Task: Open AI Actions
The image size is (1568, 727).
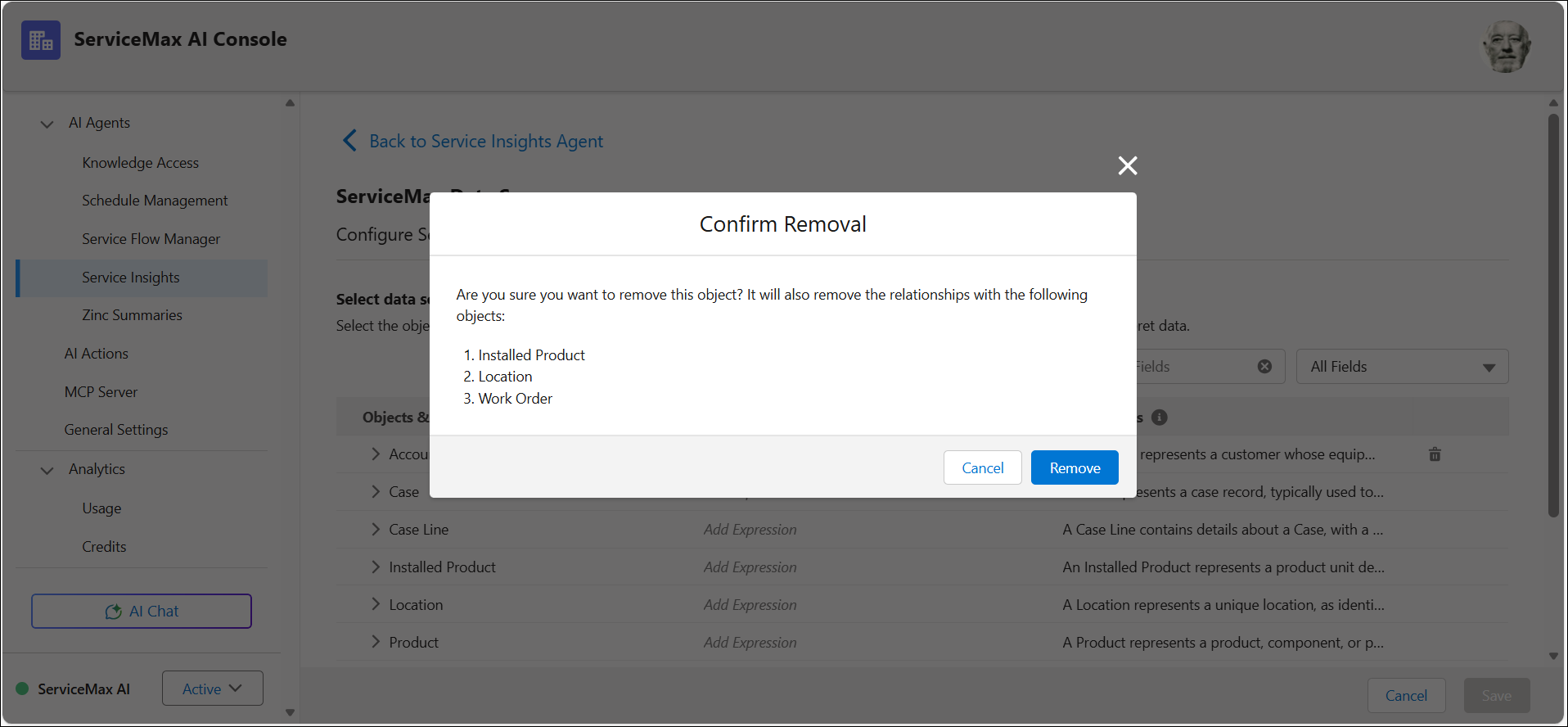Action: coord(97,354)
